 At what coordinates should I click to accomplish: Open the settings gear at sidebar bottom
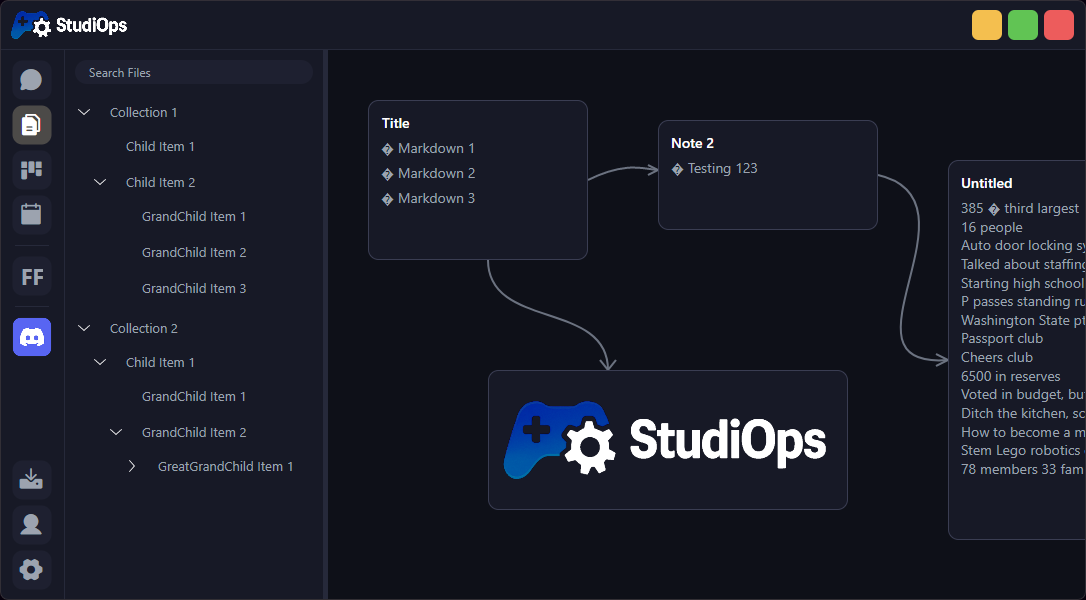coord(30,569)
